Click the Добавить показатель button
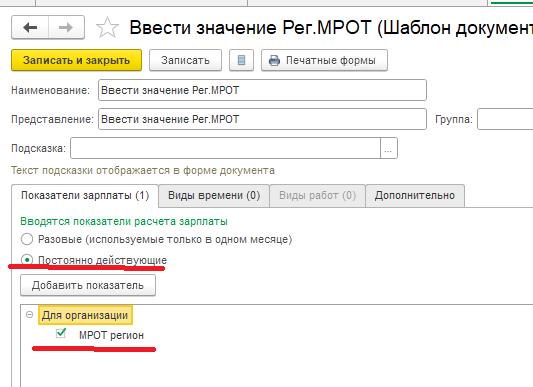Screen dimensions: 533x387 (x=88, y=285)
